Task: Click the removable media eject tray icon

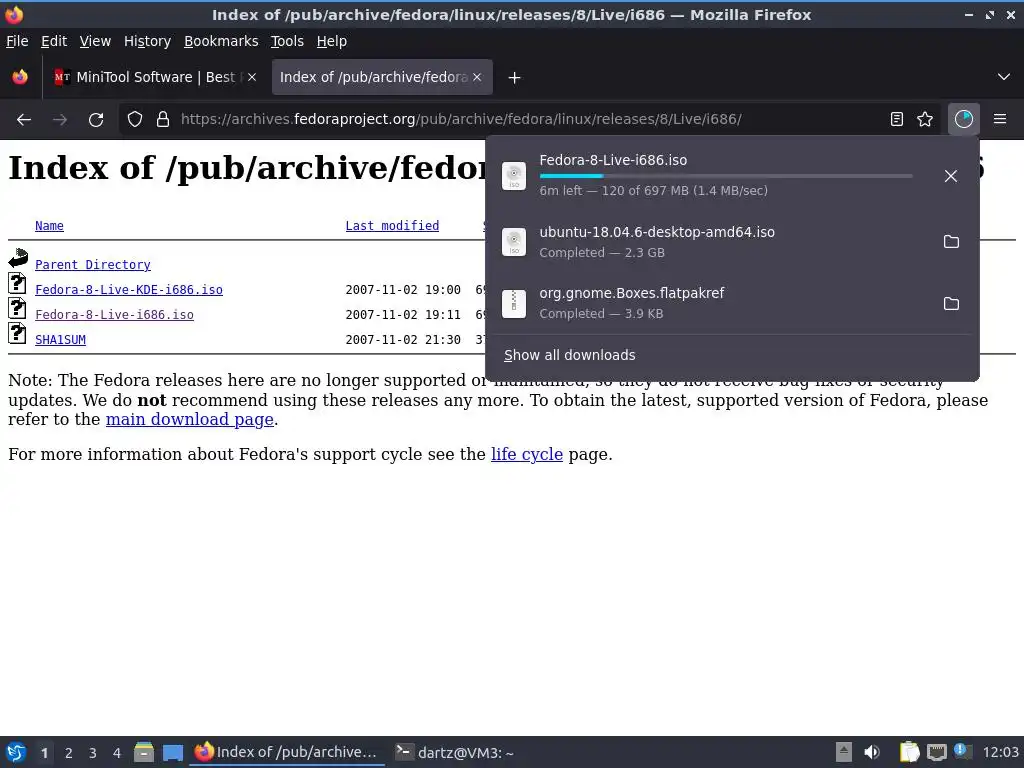Action: click(x=844, y=752)
